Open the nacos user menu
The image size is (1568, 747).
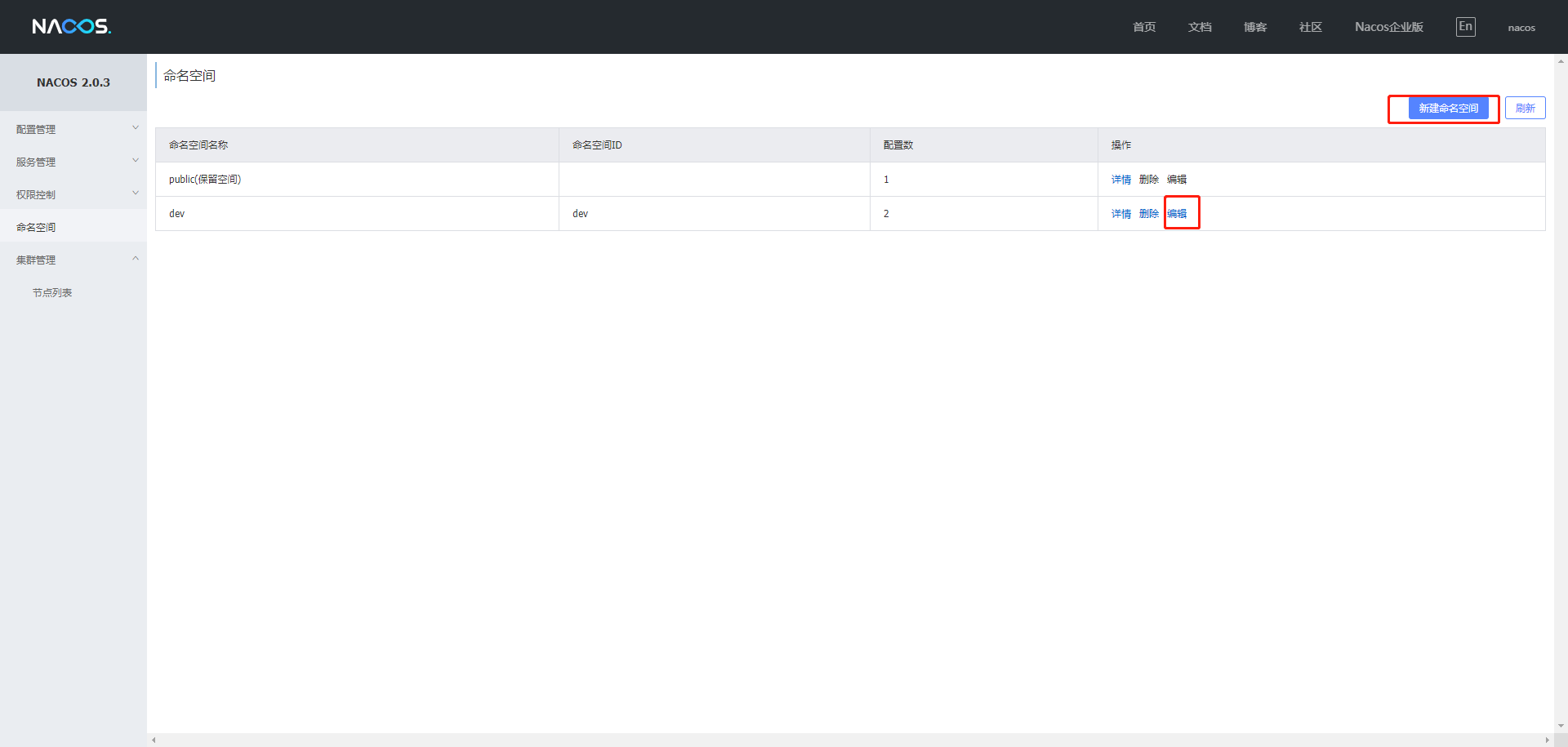click(x=1521, y=28)
